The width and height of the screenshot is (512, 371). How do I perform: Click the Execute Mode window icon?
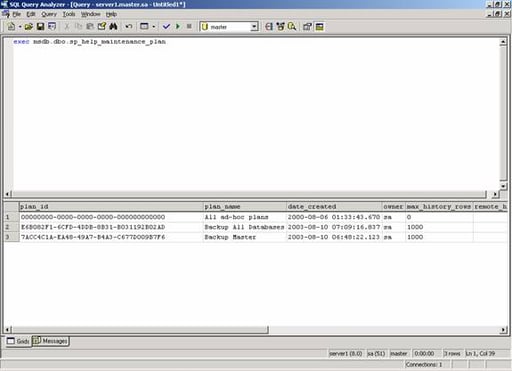pos(144,27)
